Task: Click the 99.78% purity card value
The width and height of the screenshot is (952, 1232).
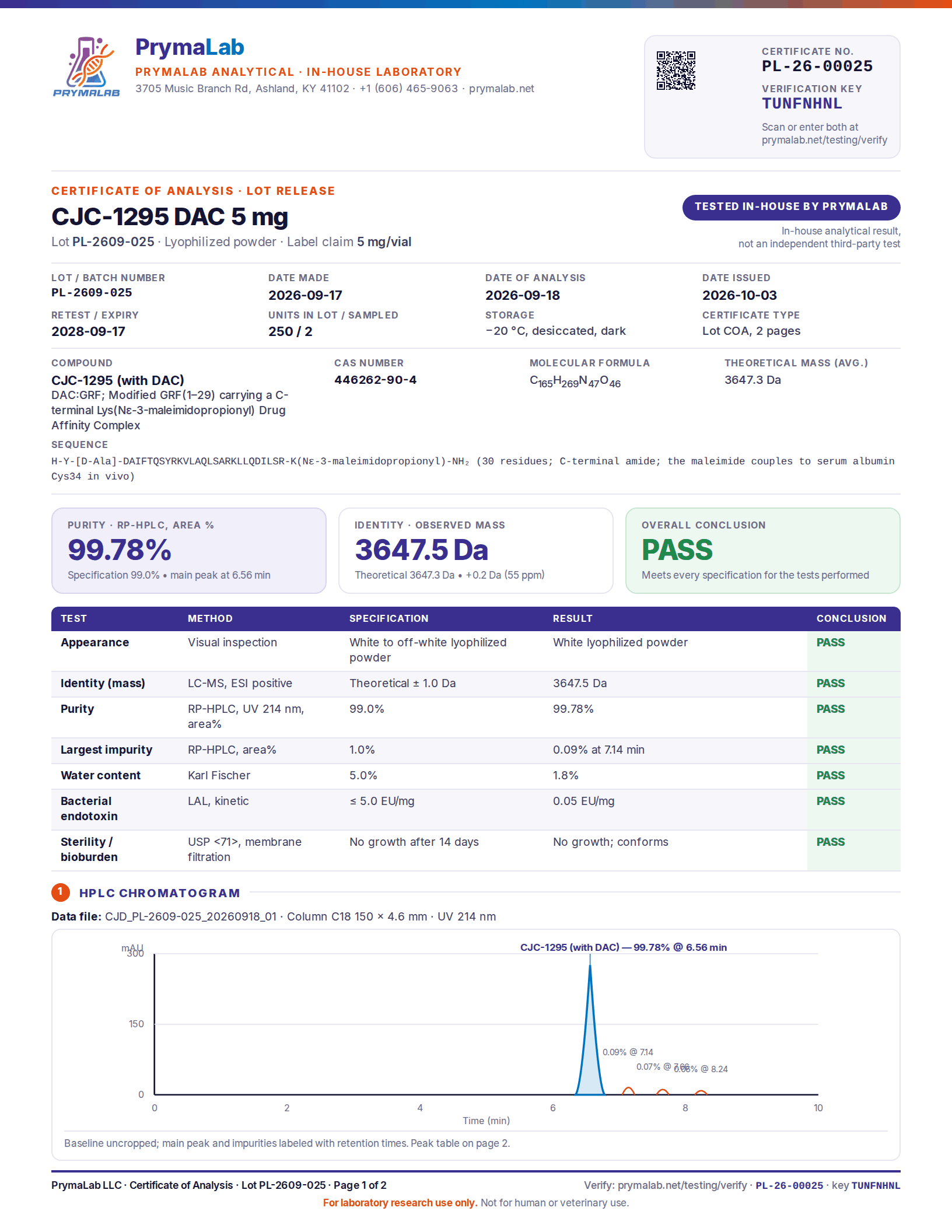Action: click(x=120, y=549)
